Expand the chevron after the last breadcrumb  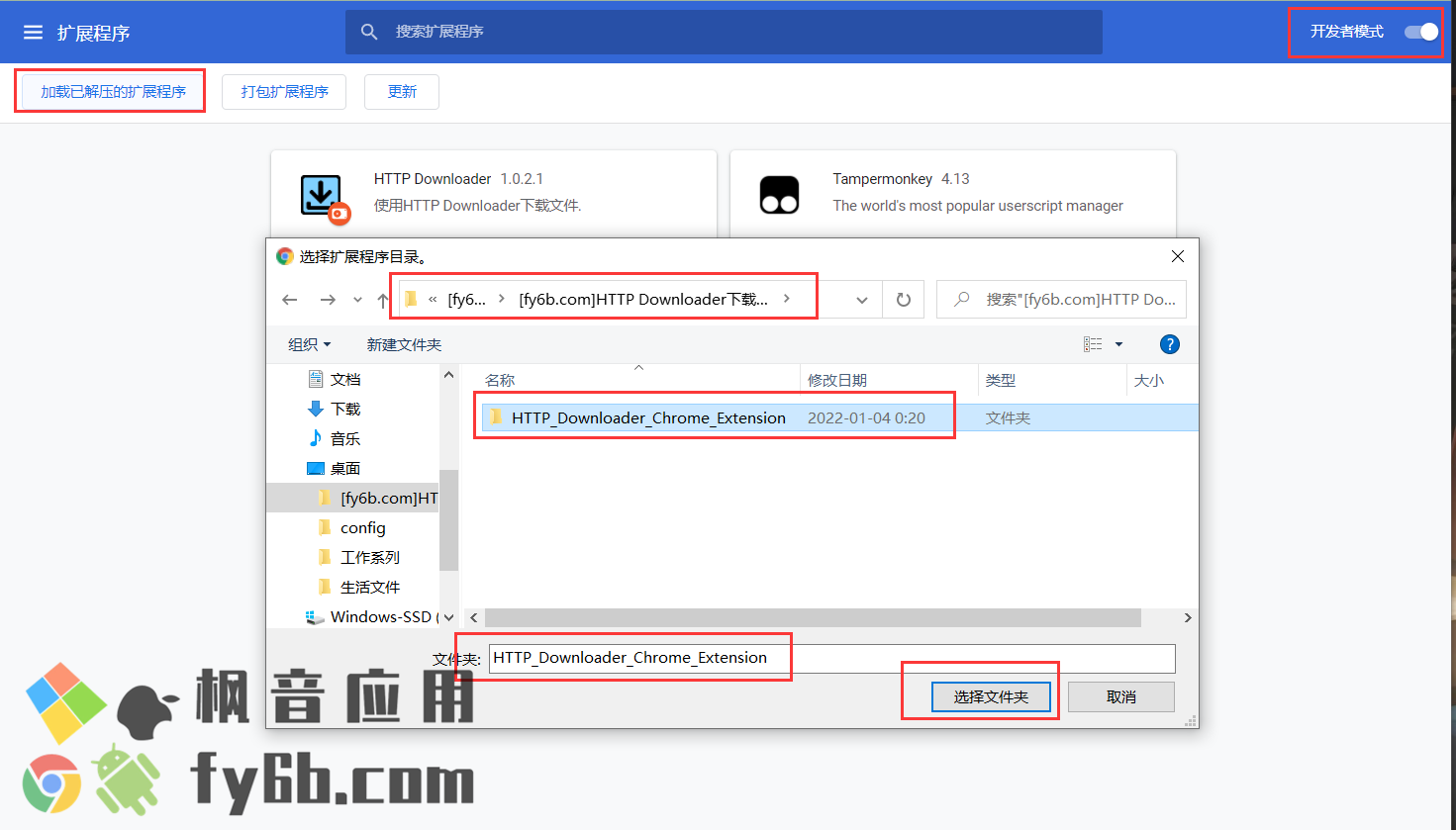(787, 299)
